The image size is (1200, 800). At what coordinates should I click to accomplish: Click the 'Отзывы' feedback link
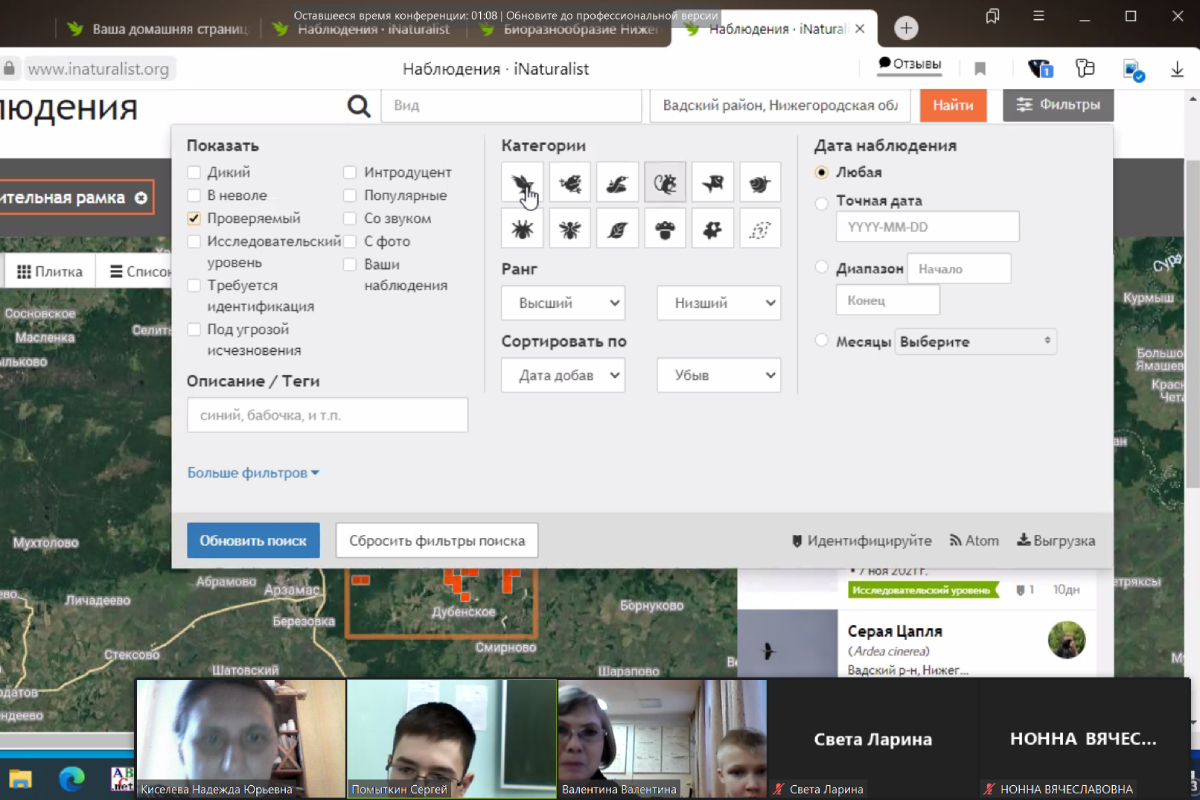[x=910, y=64]
